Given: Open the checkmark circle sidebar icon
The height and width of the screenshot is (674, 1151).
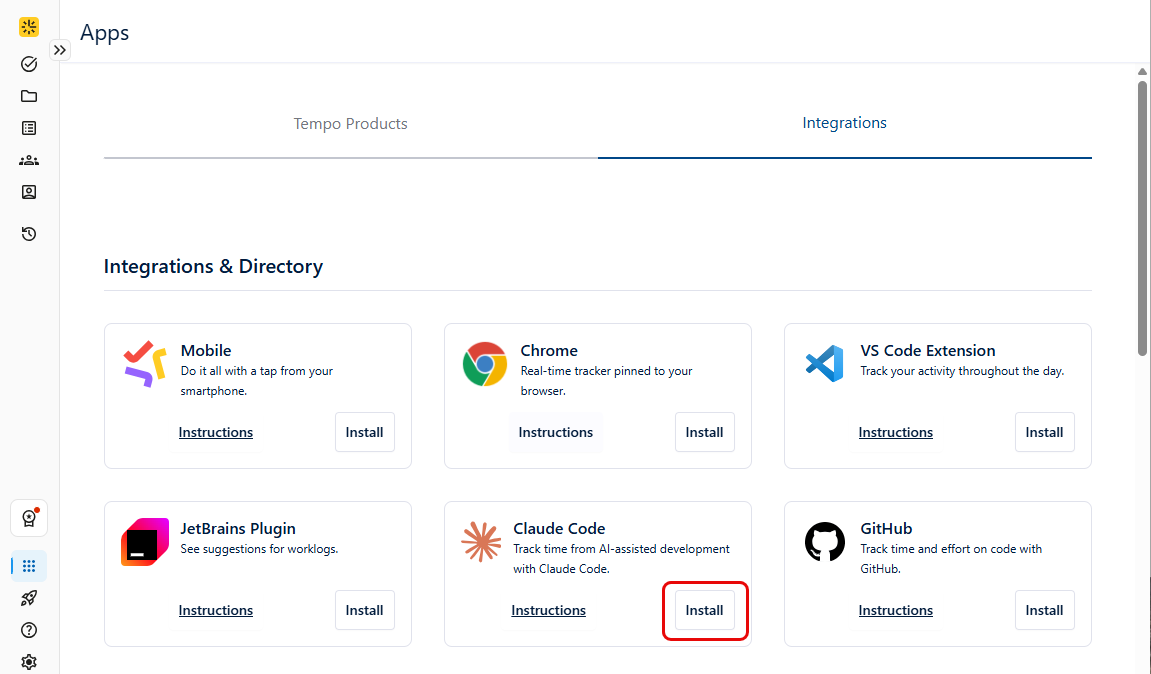Looking at the screenshot, I should click(29, 64).
